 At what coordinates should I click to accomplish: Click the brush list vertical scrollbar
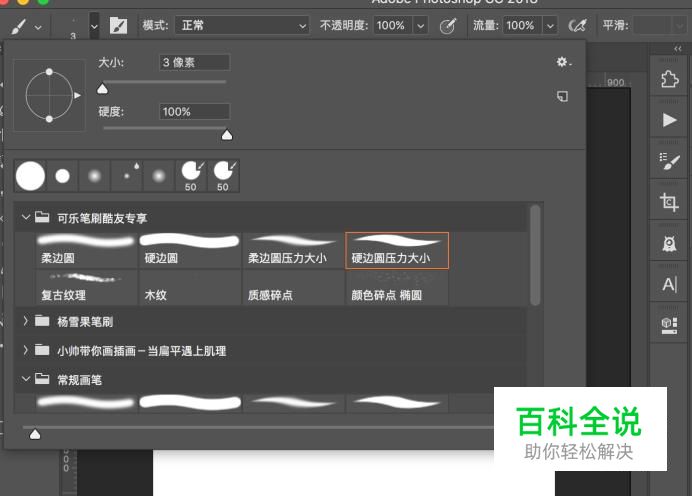(x=535, y=255)
